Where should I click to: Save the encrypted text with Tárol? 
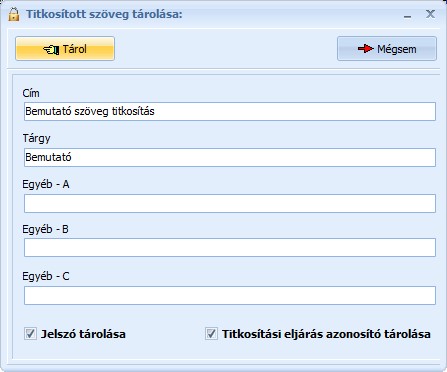tap(65, 49)
